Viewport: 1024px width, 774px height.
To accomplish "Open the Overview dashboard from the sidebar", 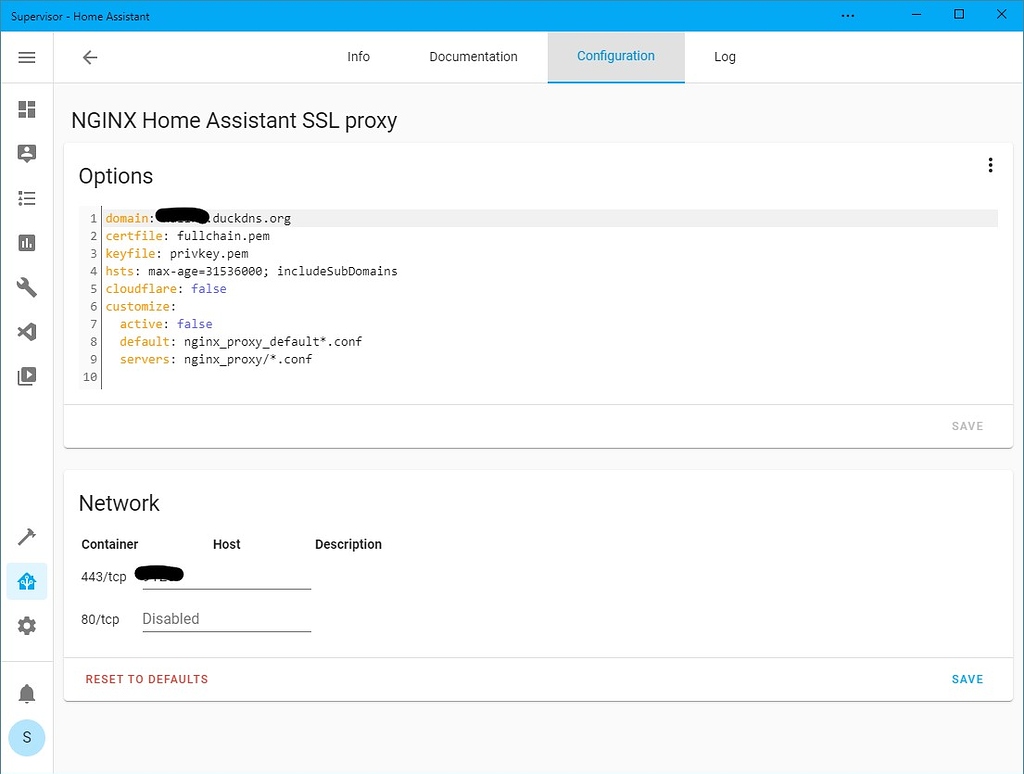I will [26, 109].
